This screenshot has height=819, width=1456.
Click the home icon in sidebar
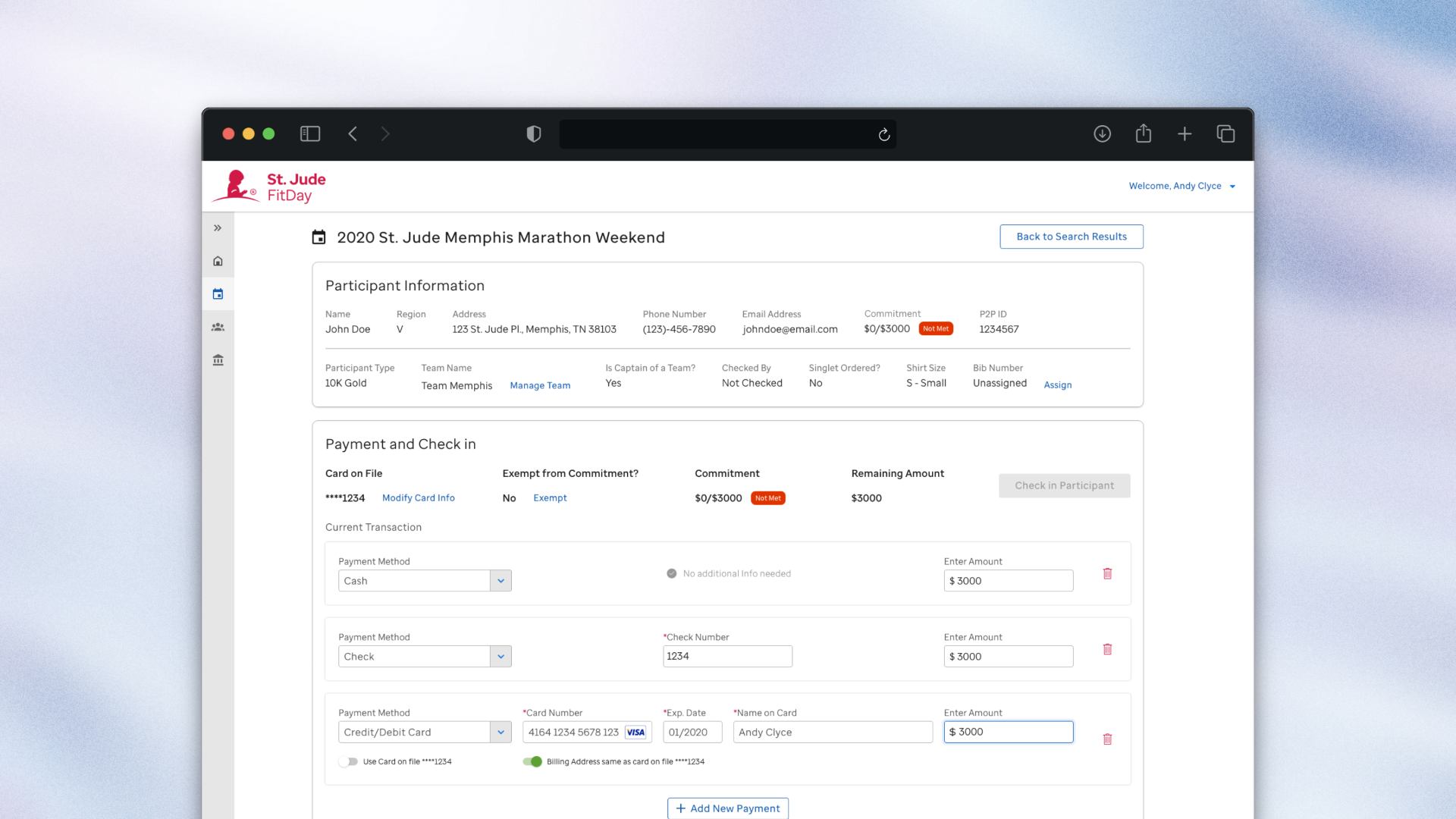(x=218, y=261)
